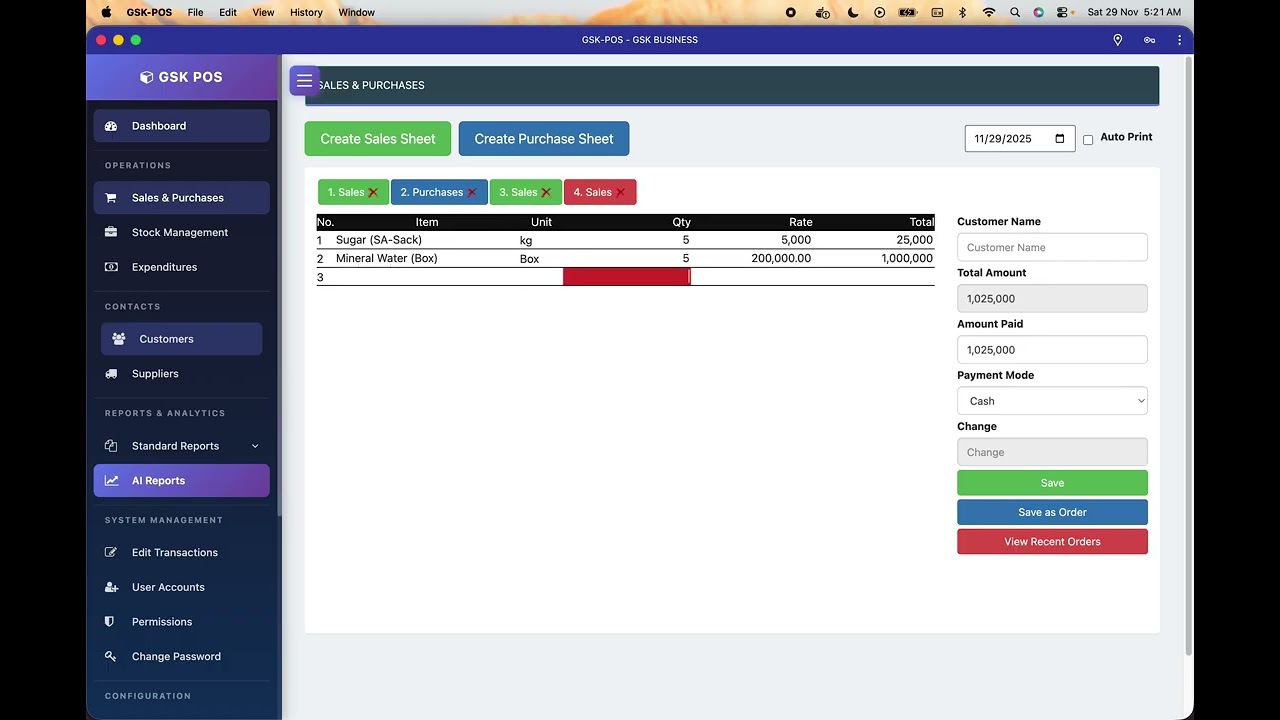This screenshot has height=720, width=1280.
Task: Click the Customer Name input field
Action: [x=1052, y=247]
